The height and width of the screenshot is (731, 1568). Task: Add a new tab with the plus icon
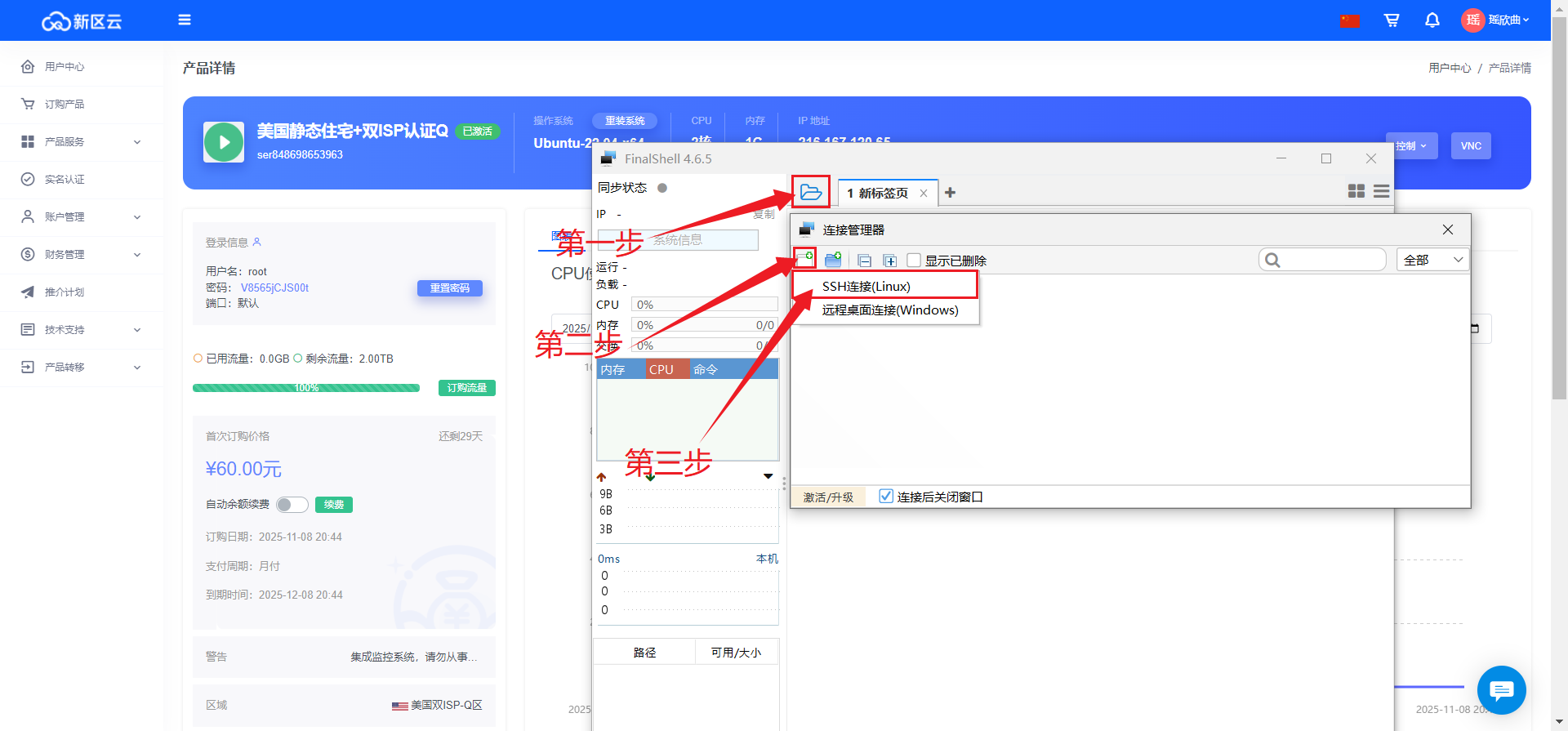point(950,193)
